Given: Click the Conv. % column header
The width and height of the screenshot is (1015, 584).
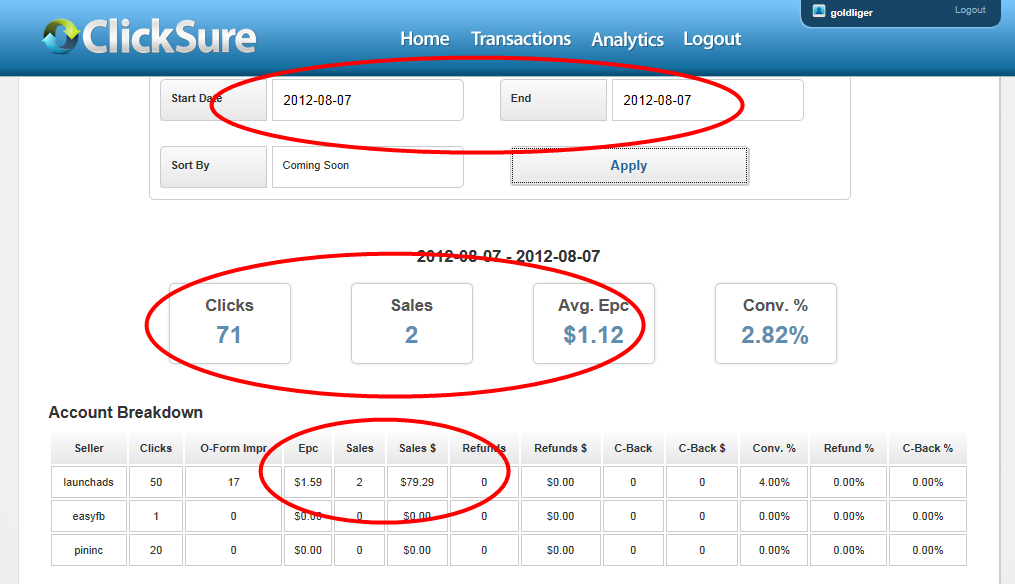Looking at the screenshot, I should point(774,448).
